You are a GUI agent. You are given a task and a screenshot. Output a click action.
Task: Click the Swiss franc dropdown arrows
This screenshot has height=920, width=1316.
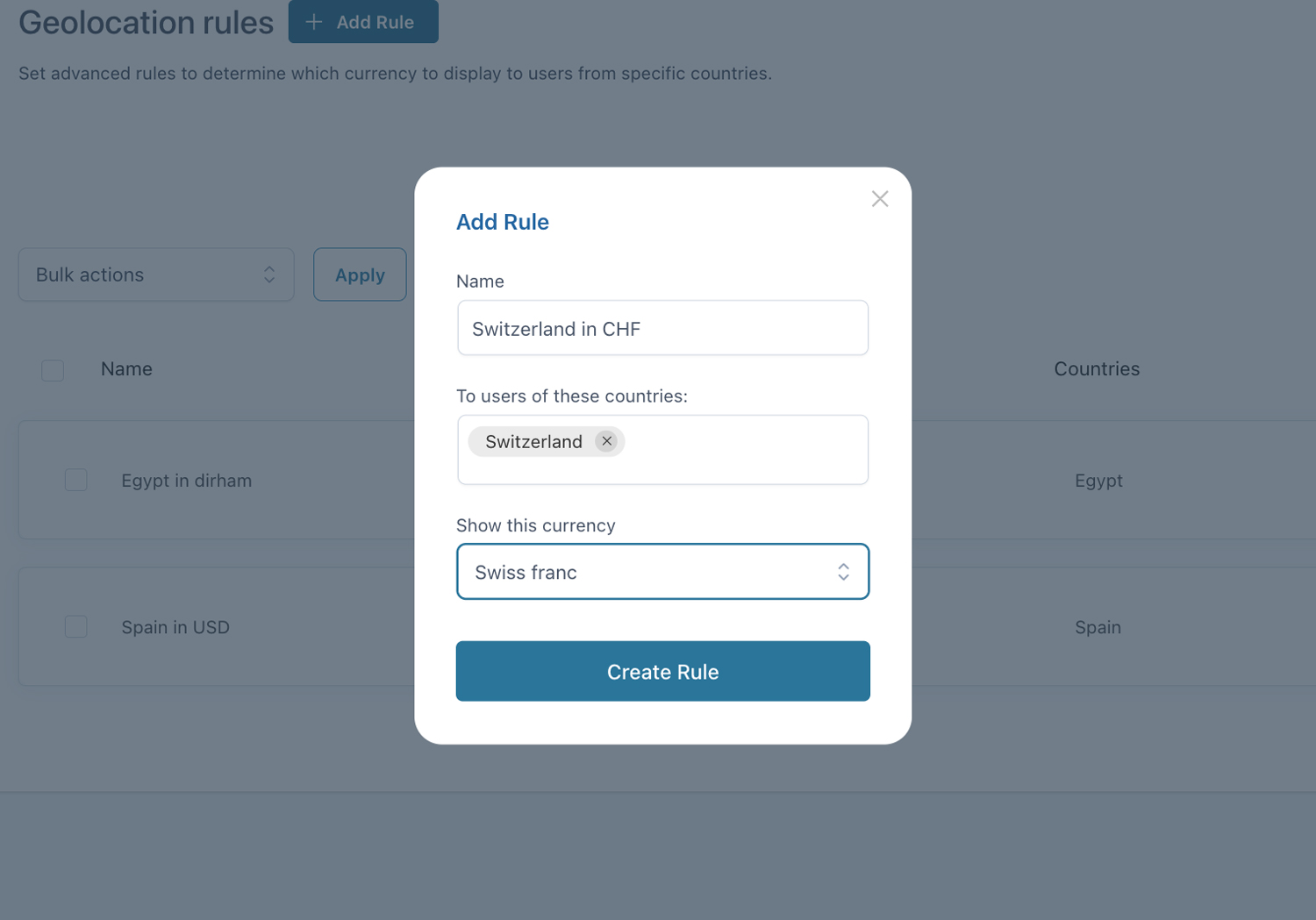(x=843, y=572)
